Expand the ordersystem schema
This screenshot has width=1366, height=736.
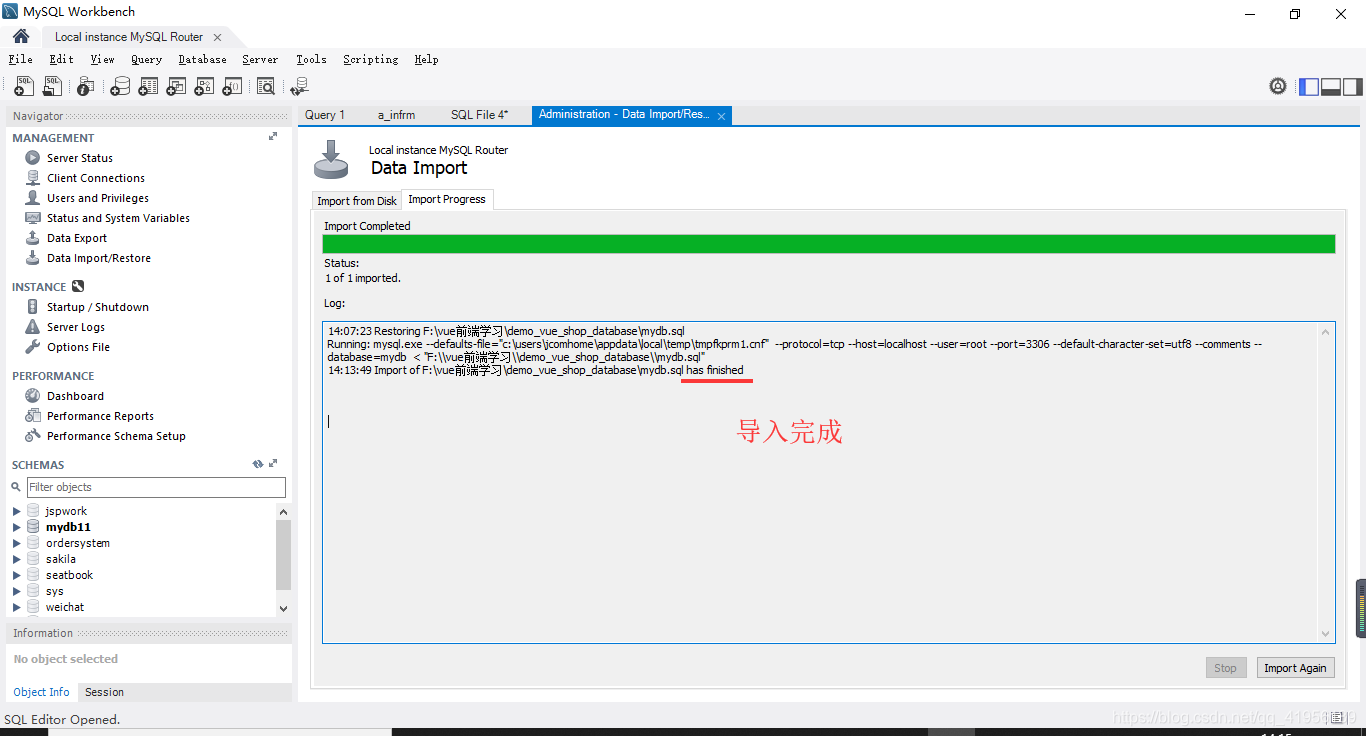[x=17, y=543]
